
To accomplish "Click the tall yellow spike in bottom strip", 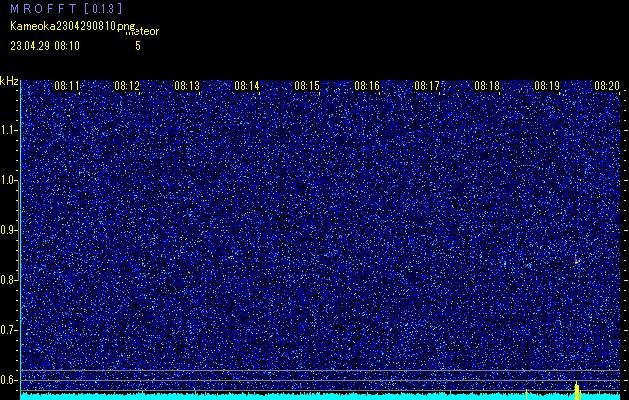I will click(577, 391).
